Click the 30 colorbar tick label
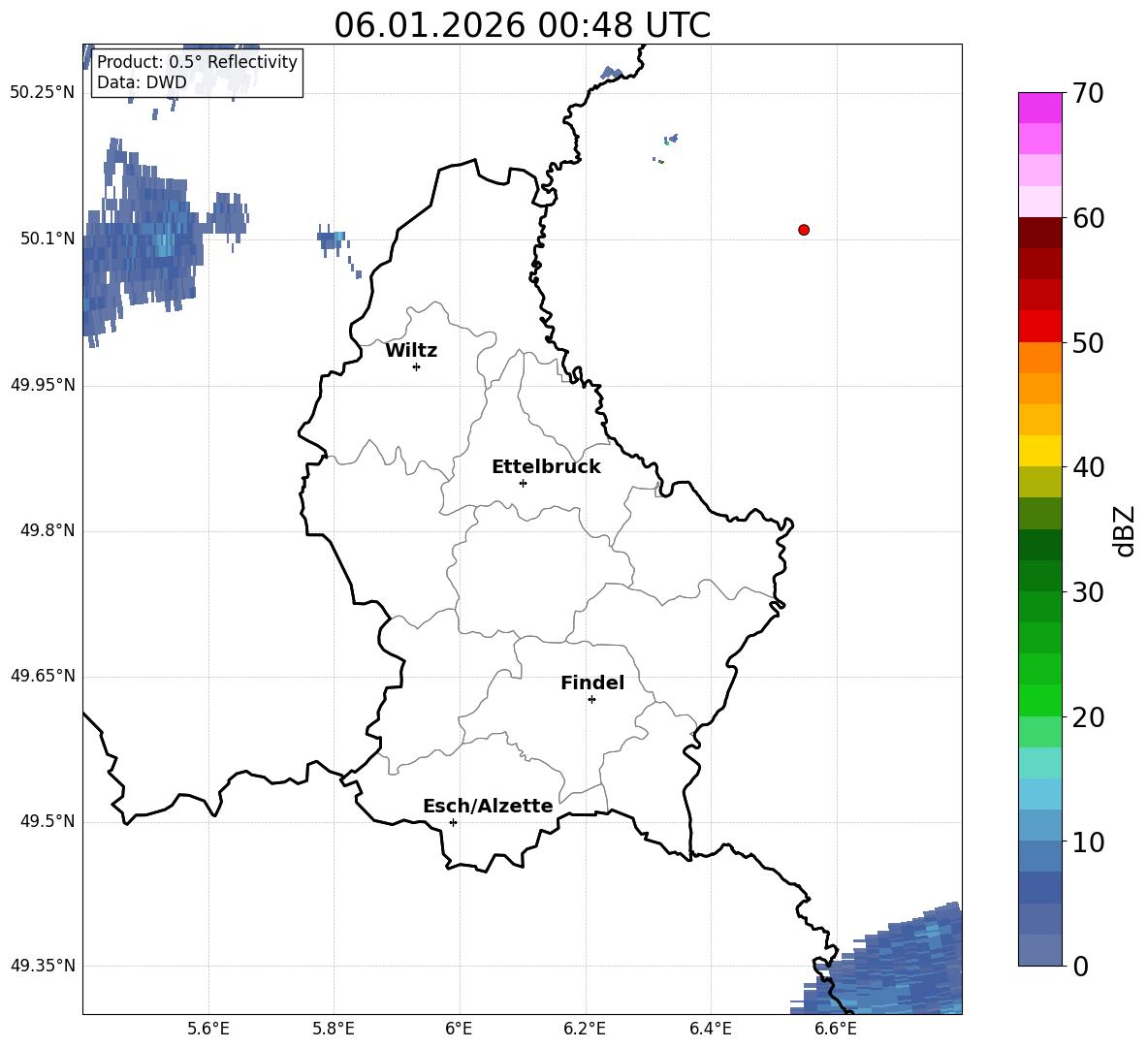The height and width of the screenshot is (1048, 1148). 1088,592
